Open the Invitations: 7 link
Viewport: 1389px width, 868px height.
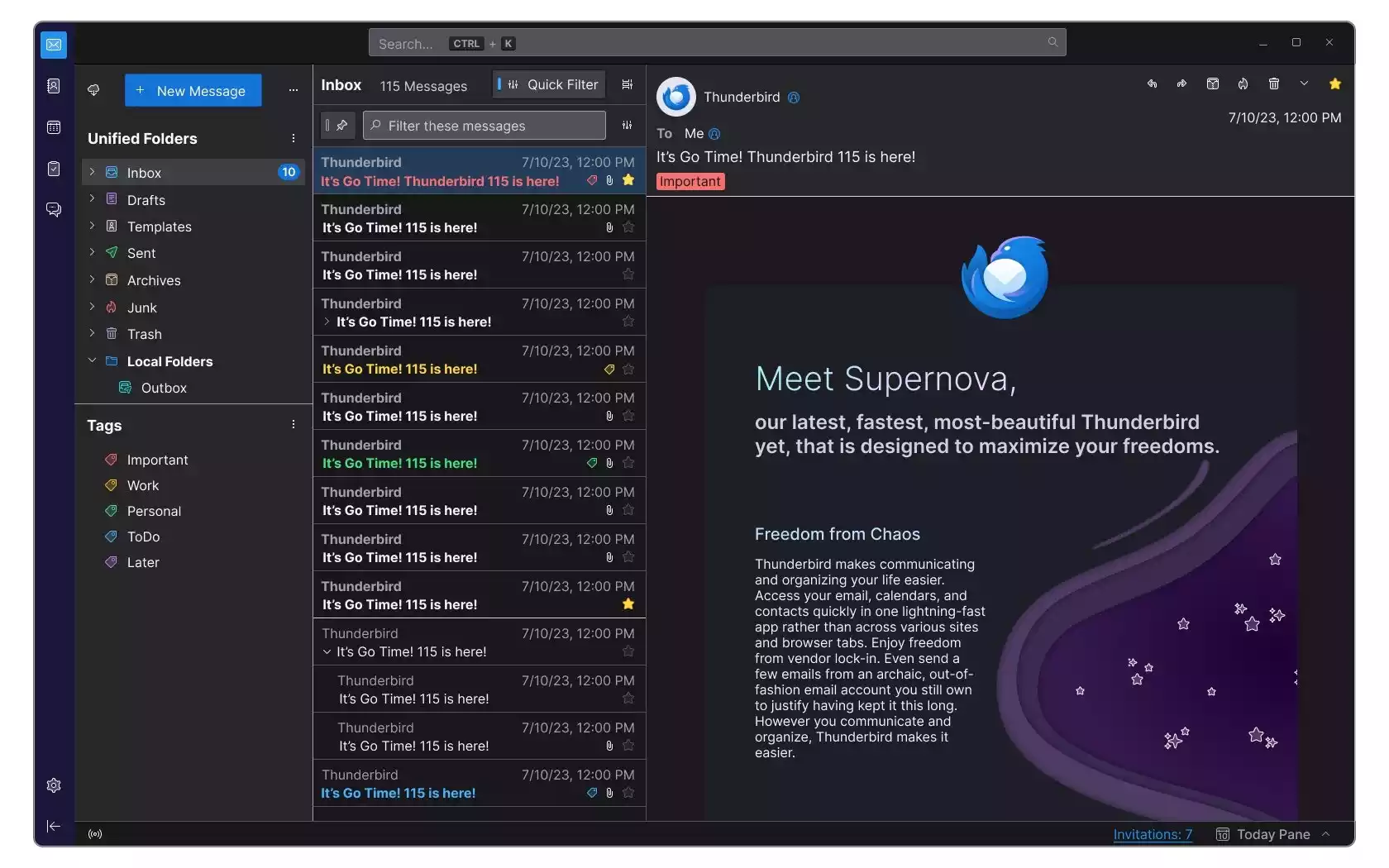click(x=1152, y=834)
